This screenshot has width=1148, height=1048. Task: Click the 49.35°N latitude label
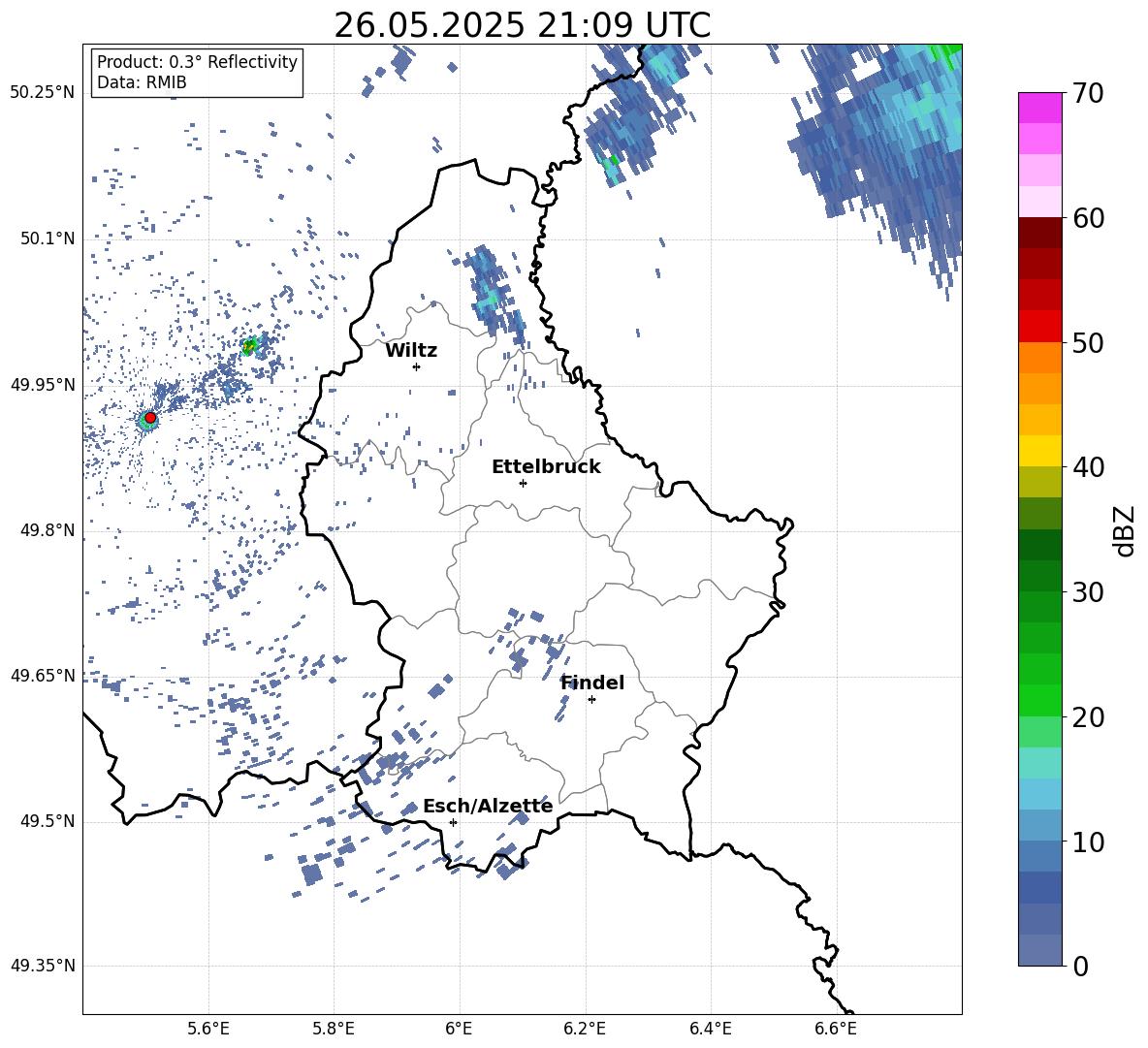tap(43, 966)
